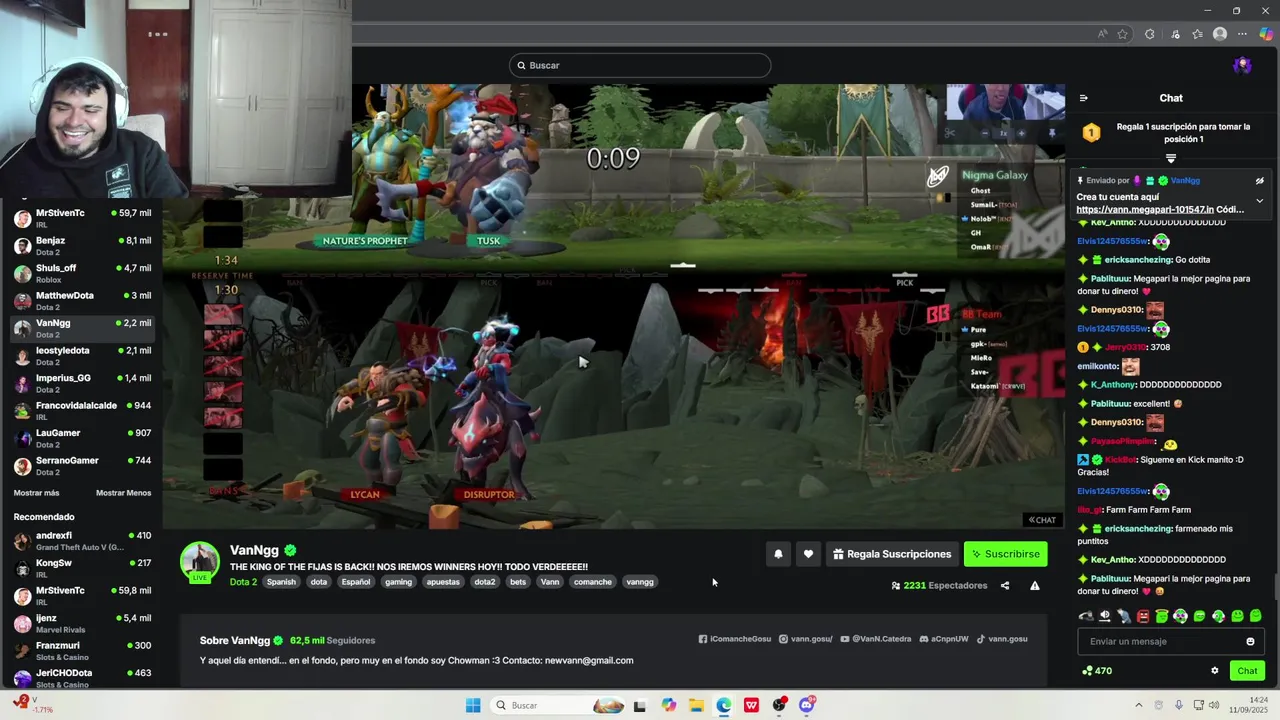The image size is (1280, 720).
Task: Click the Task View taskbar icon
Action: 640,705
